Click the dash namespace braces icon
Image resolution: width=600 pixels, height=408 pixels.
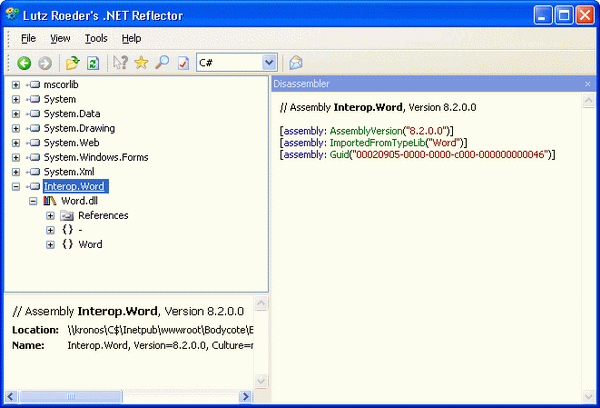tap(68, 230)
